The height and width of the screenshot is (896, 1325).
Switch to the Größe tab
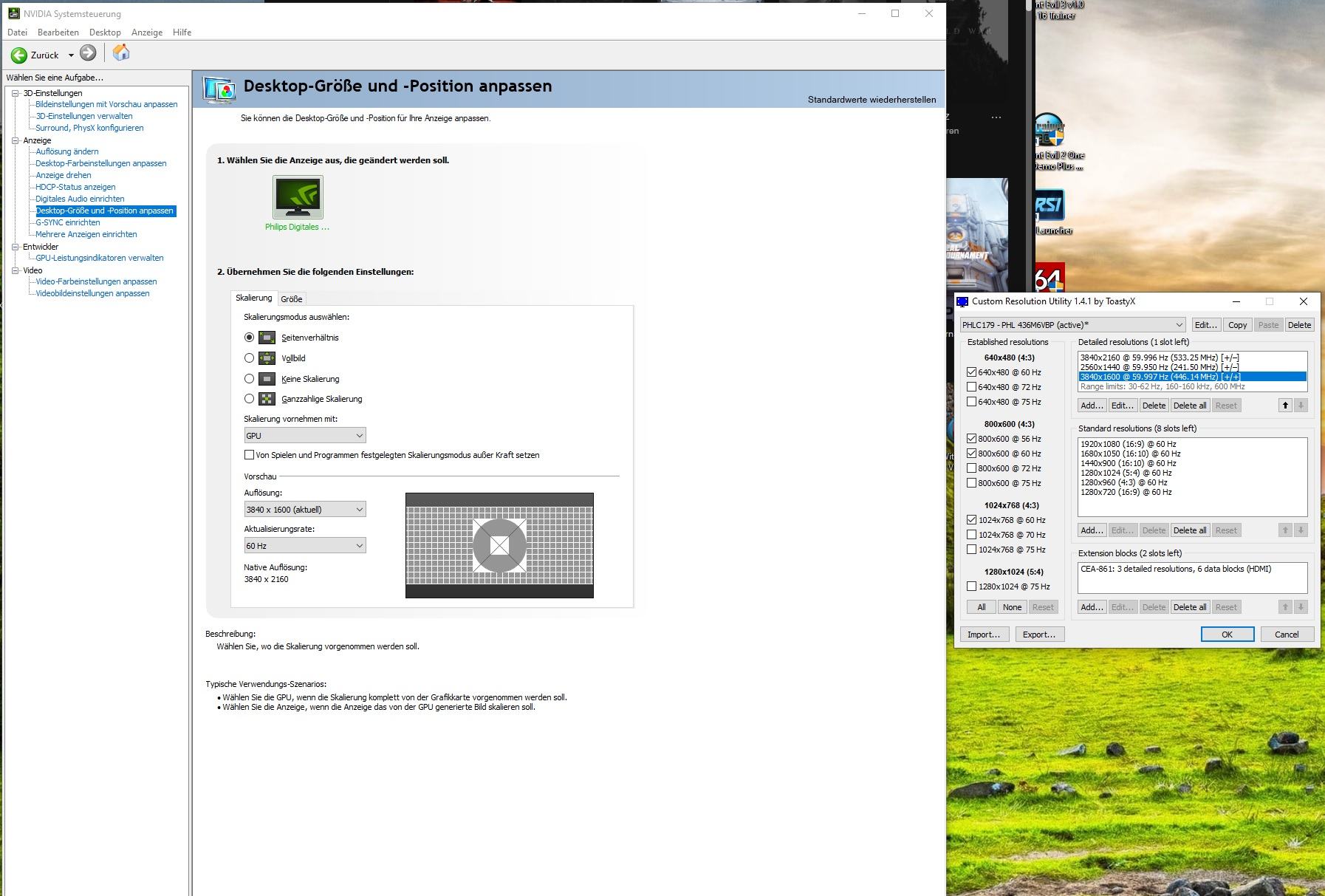tap(291, 299)
